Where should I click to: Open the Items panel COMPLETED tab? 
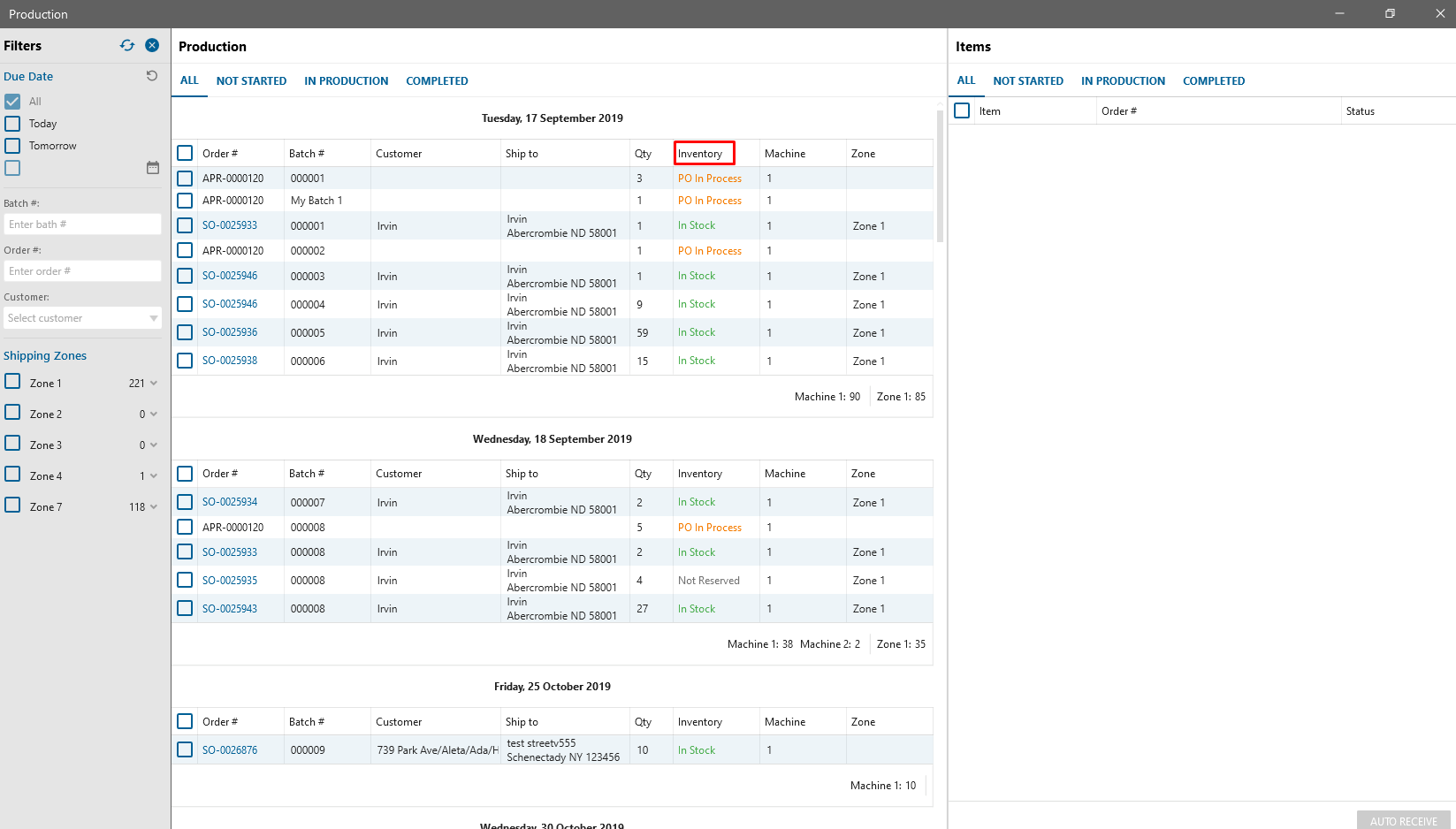[x=1213, y=80]
